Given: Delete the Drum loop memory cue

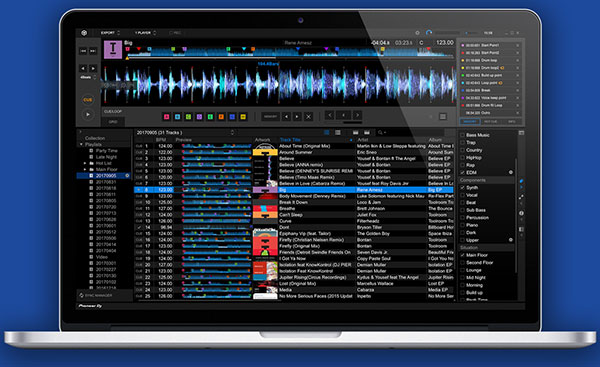Looking at the screenshot, I should (x=517, y=60).
